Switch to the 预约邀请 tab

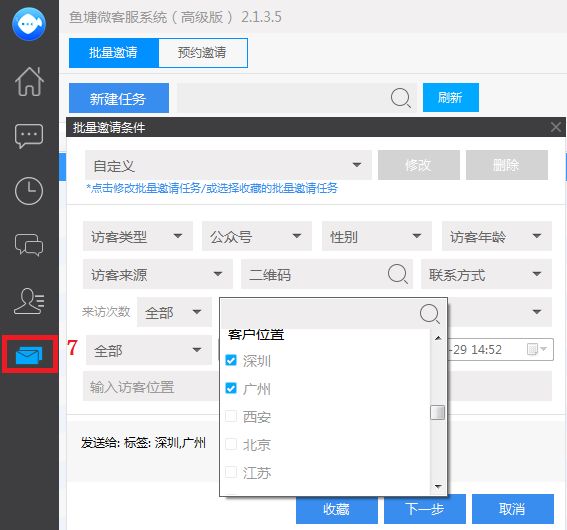click(203, 53)
